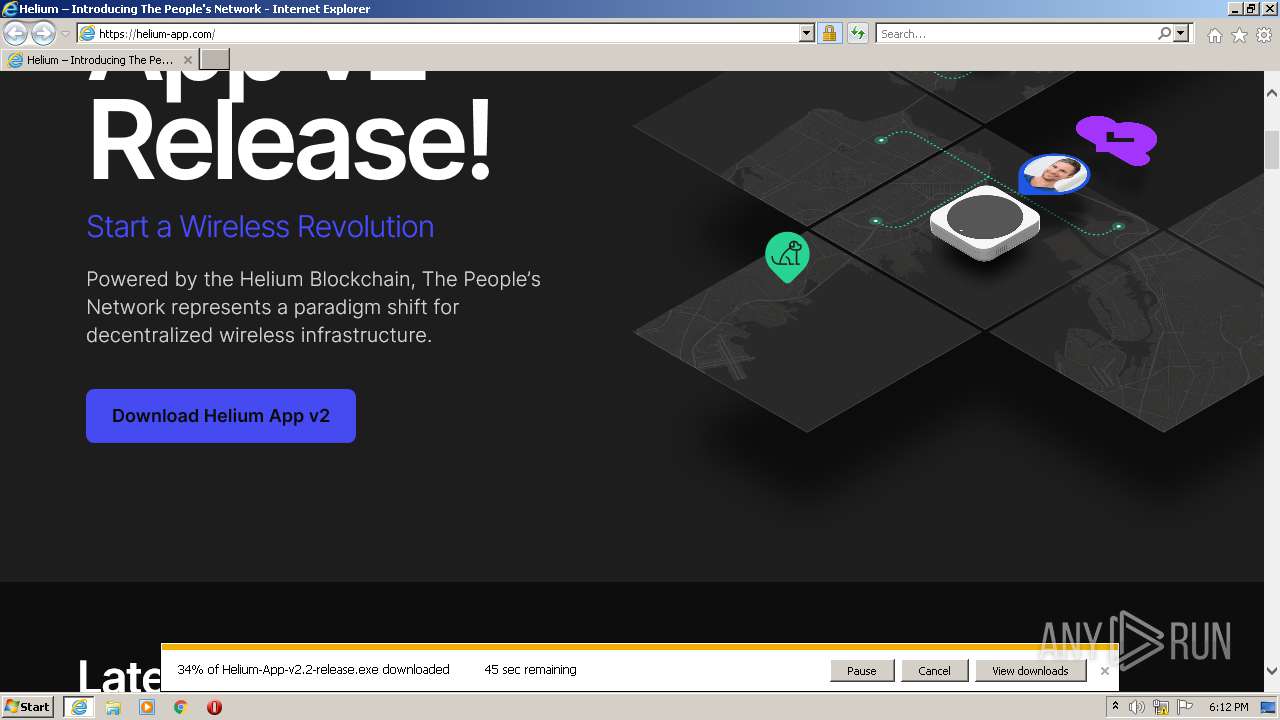1280x720 pixels.
Task: Click the search magnifier icon
Action: point(1164,33)
